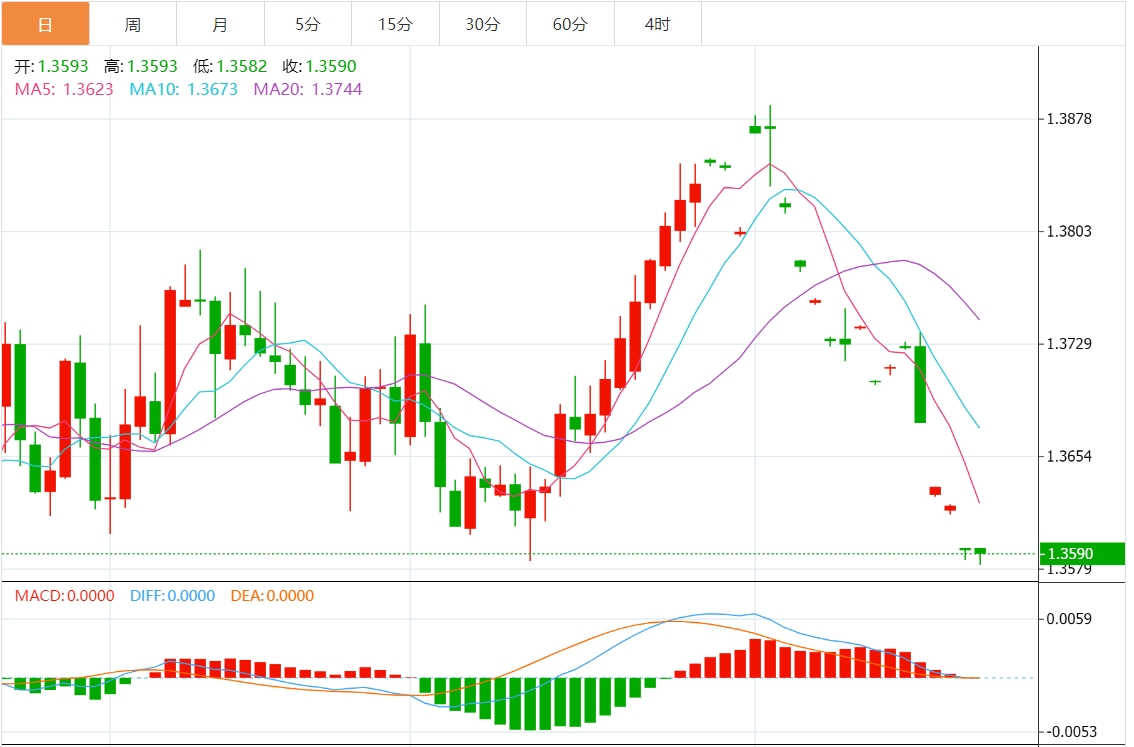Click the closing price 收:1.3590

coord(320,67)
